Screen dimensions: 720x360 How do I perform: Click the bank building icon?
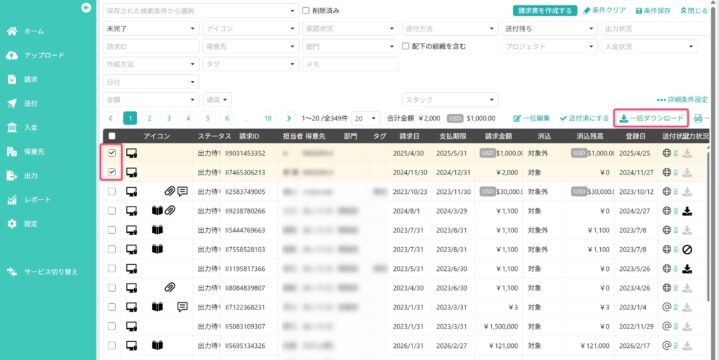coord(12,127)
